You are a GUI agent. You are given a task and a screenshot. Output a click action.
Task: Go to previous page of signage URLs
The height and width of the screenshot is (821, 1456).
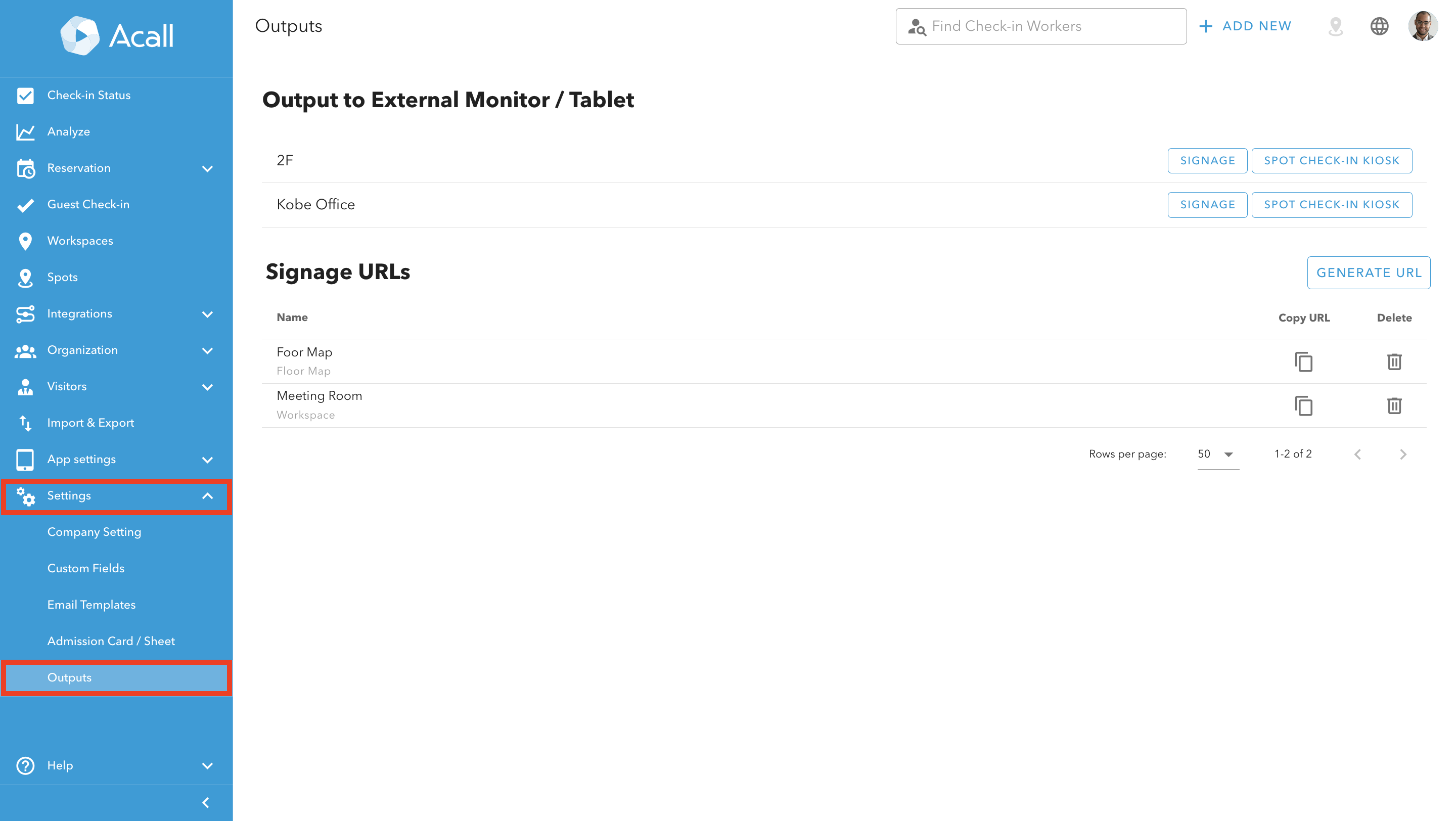(x=1357, y=454)
